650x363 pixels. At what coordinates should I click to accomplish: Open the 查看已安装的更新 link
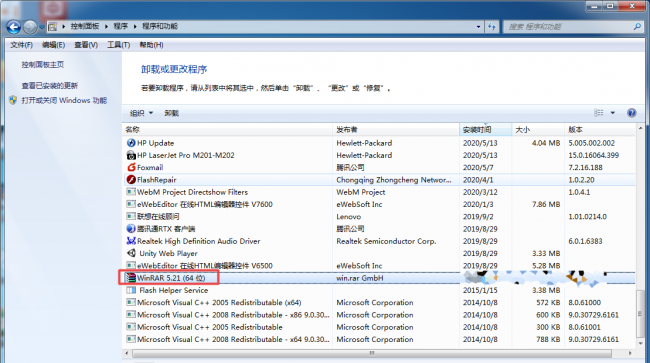click(x=50, y=86)
